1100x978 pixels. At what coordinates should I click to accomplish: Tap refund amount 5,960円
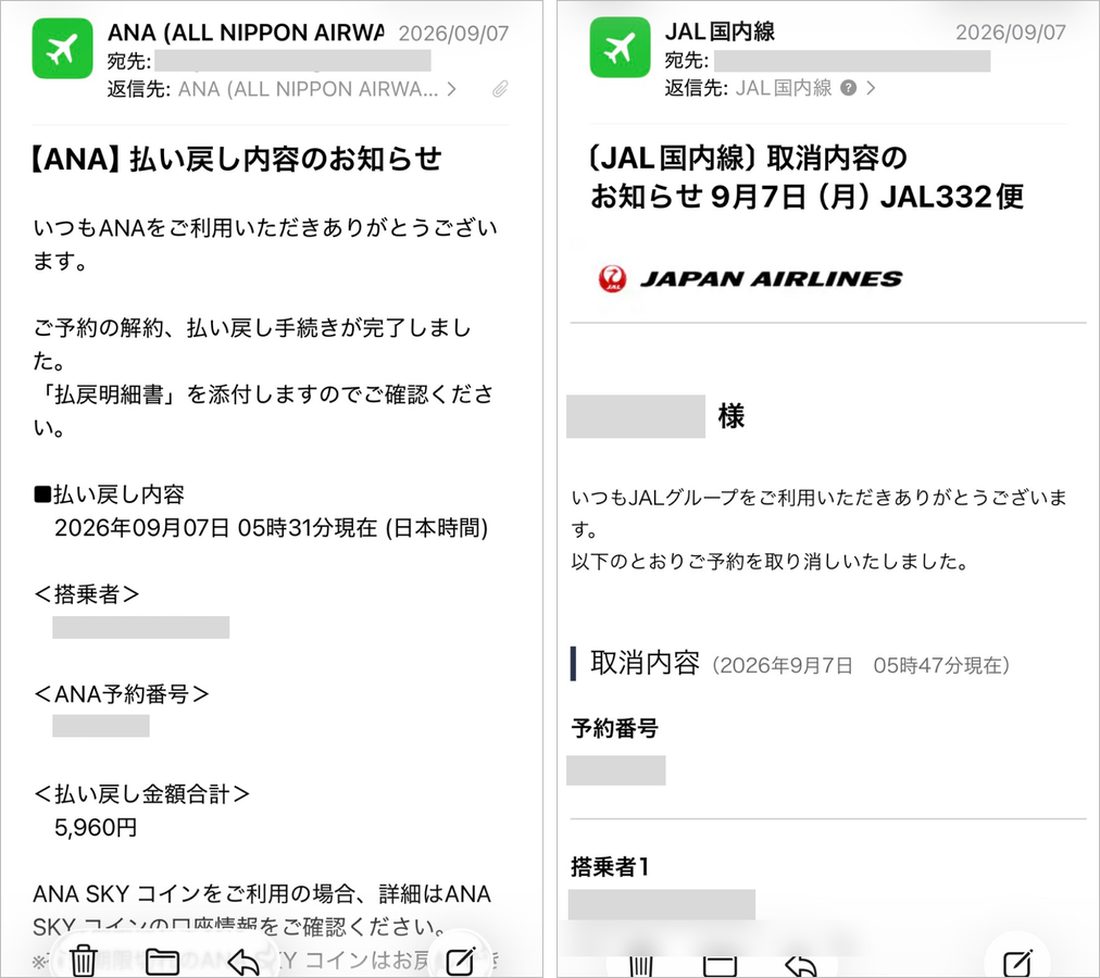point(95,828)
